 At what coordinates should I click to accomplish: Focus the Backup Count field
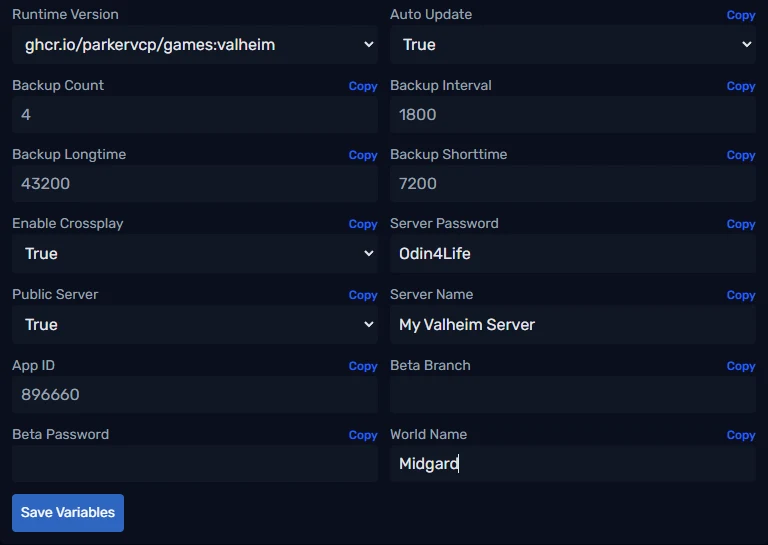[195, 115]
